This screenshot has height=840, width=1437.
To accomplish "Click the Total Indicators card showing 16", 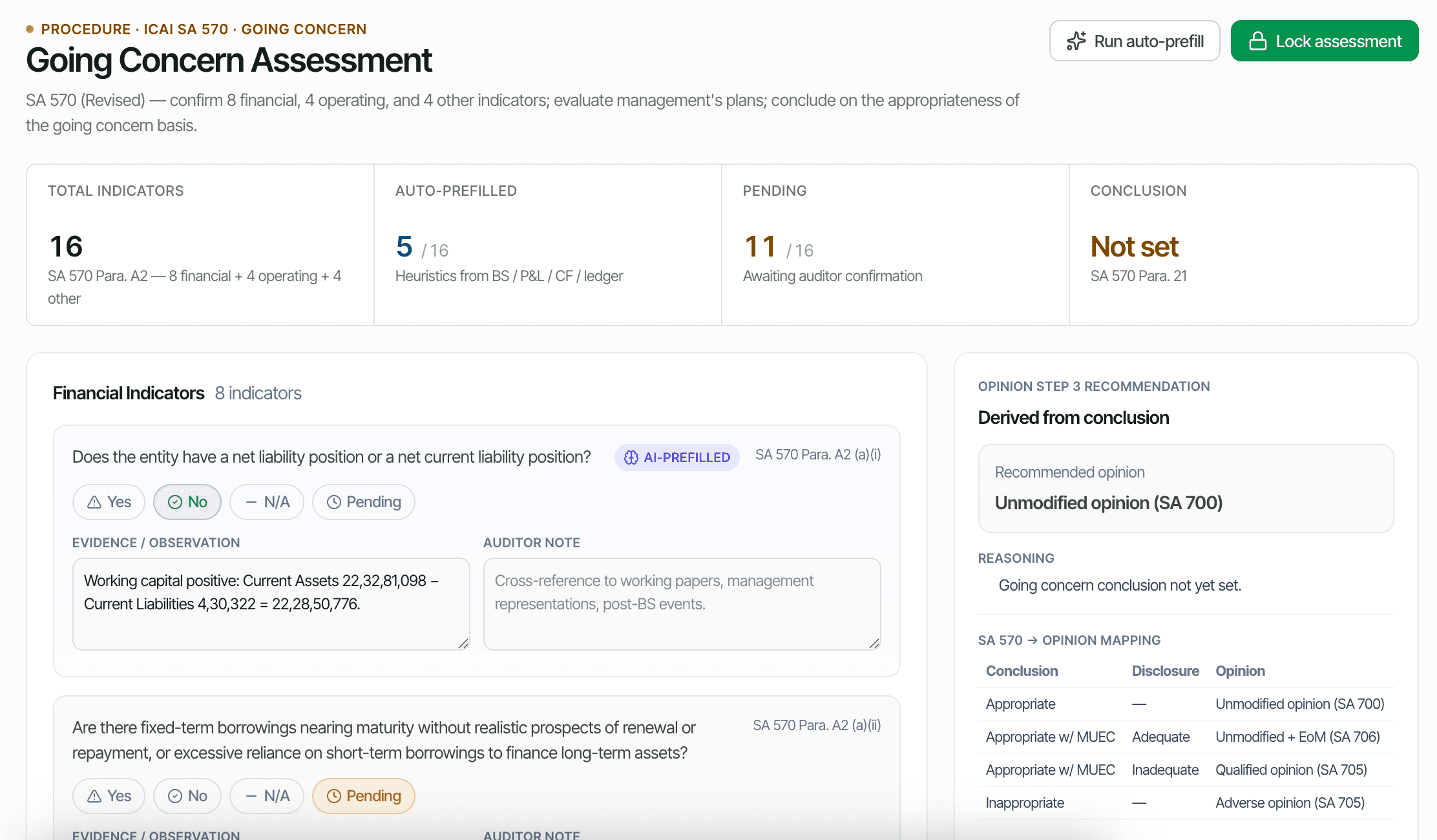I will pyautogui.click(x=200, y=245).
